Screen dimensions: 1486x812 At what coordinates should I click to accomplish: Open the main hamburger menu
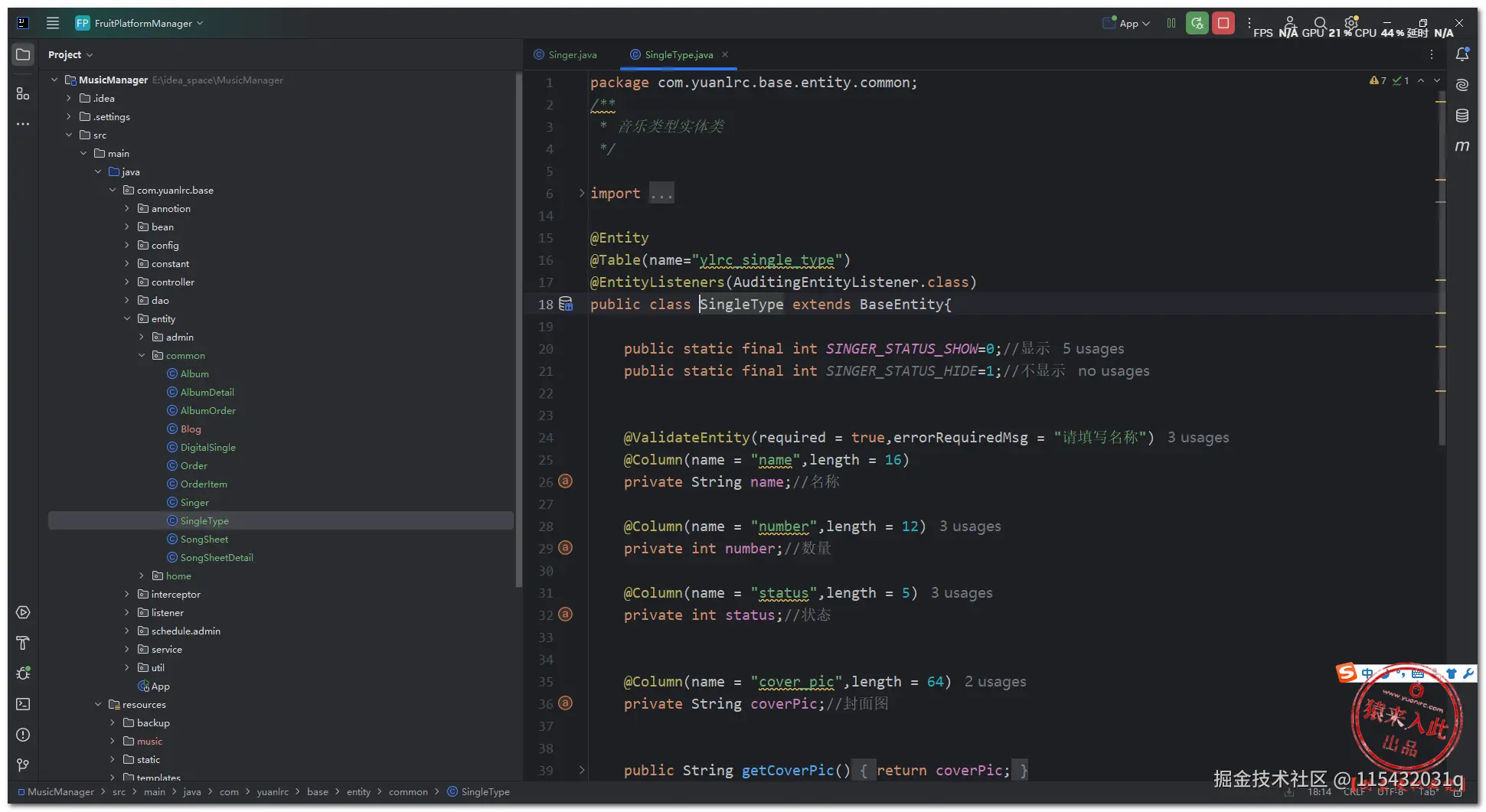coord(53,23)
